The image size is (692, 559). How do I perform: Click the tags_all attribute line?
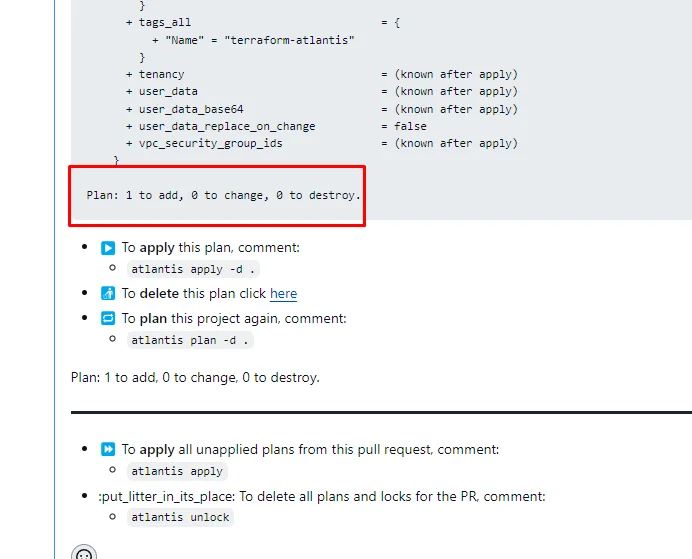click(263, 23)
